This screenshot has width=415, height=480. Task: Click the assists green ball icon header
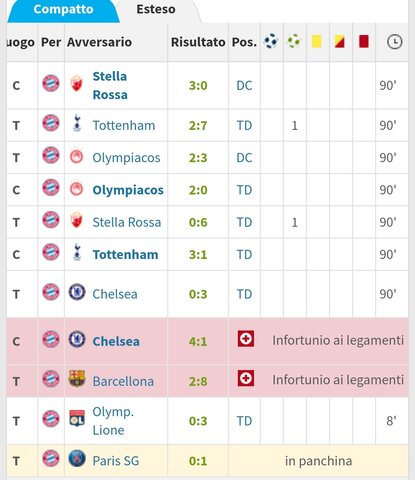click(294, 41)
